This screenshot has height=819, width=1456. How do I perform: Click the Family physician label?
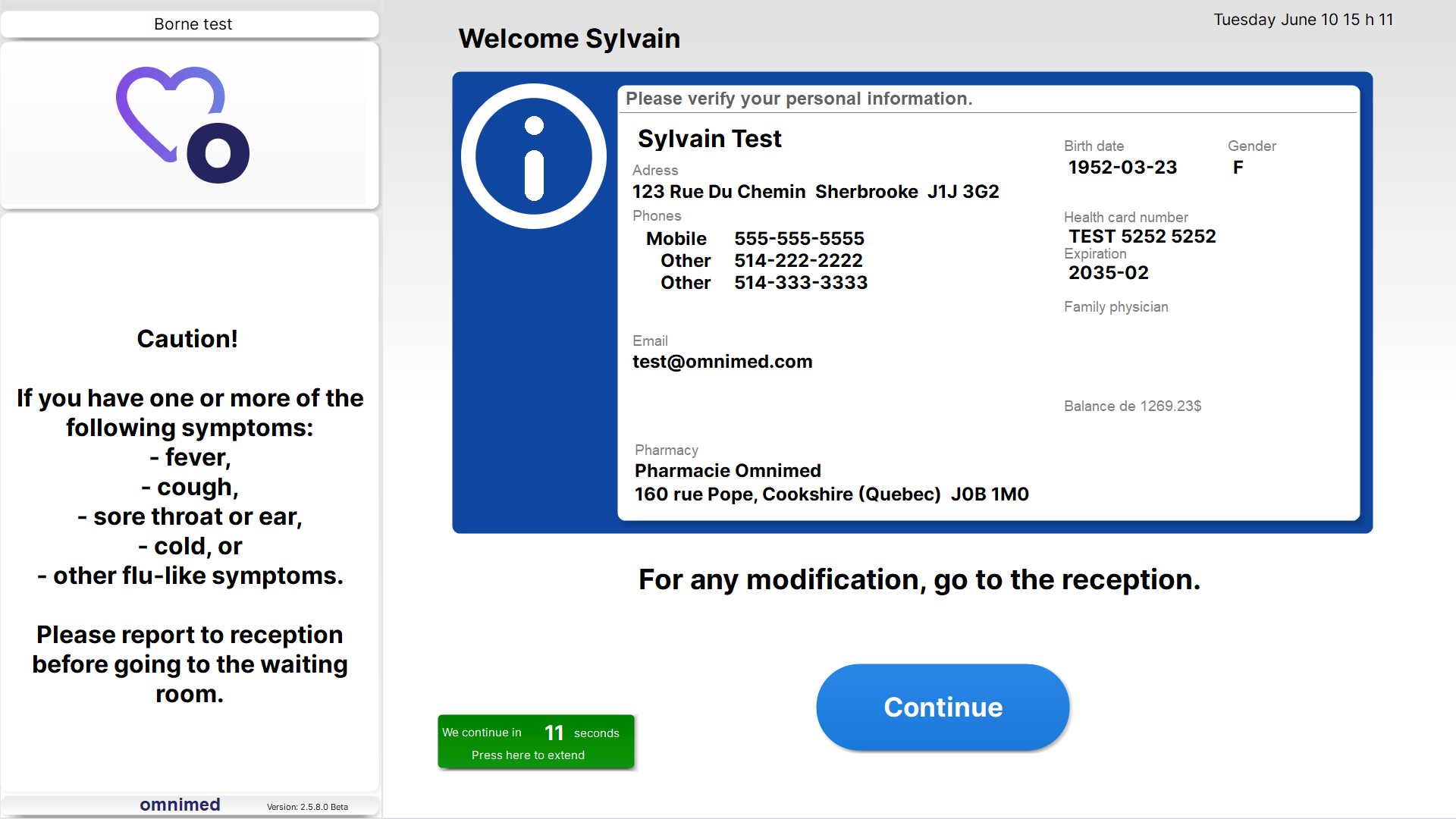point(1116,307)
